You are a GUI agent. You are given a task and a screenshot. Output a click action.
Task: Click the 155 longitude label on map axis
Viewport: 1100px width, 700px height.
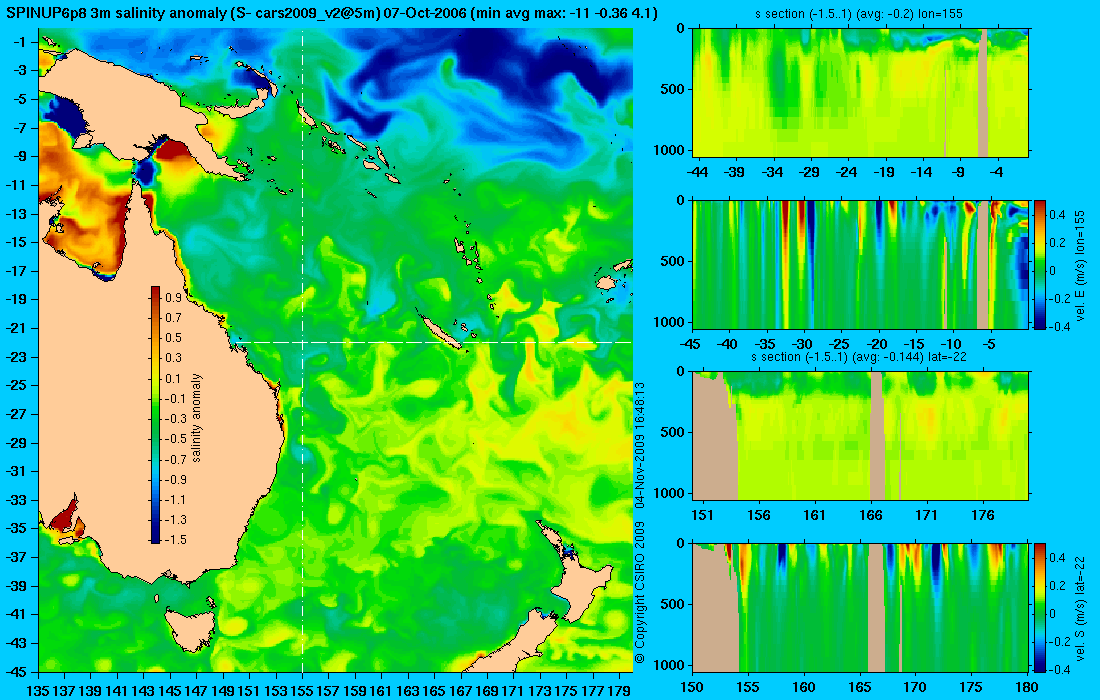(x=302, y=691)
